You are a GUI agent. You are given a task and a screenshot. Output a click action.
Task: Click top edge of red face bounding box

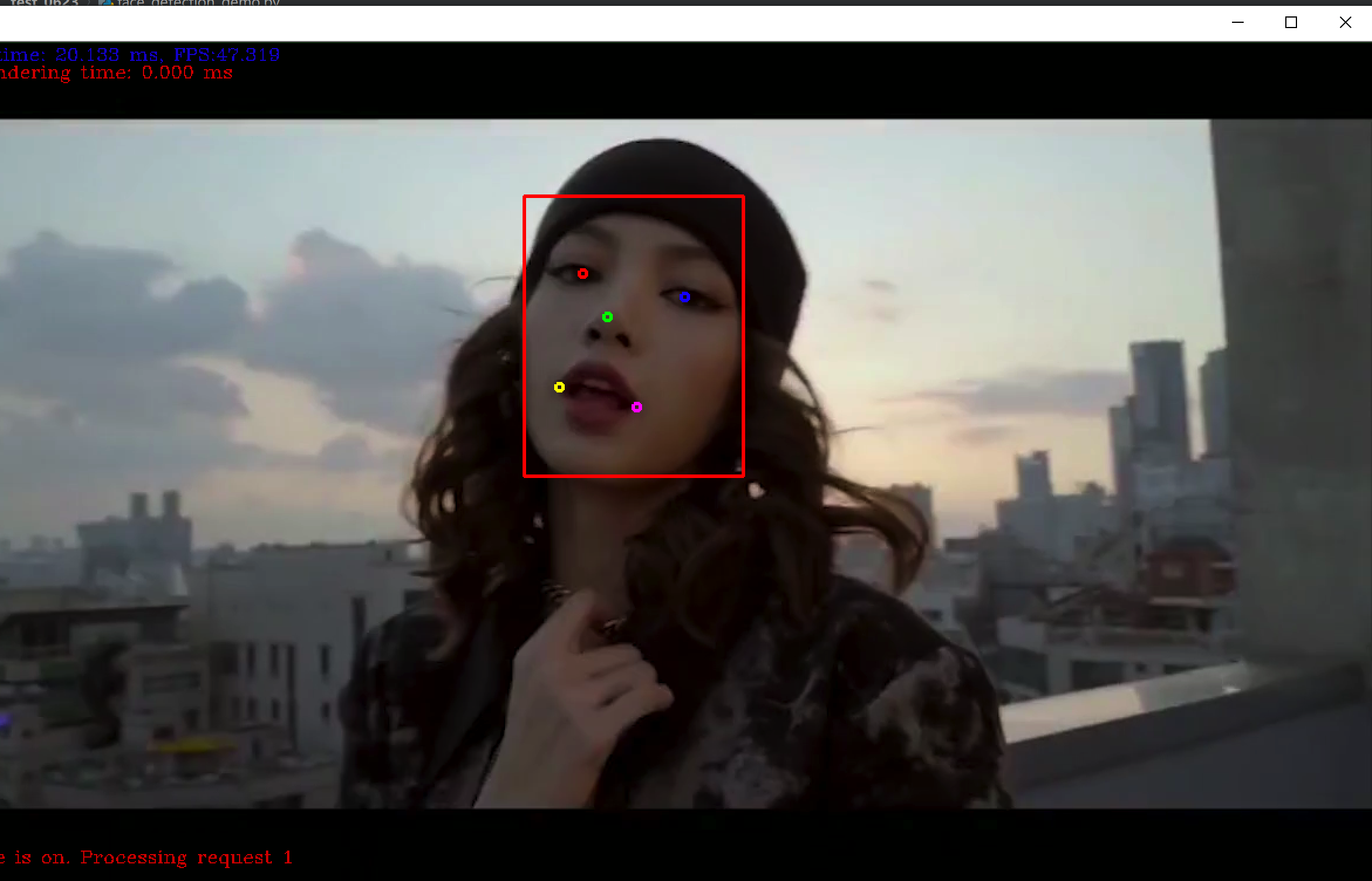(633, 197)
